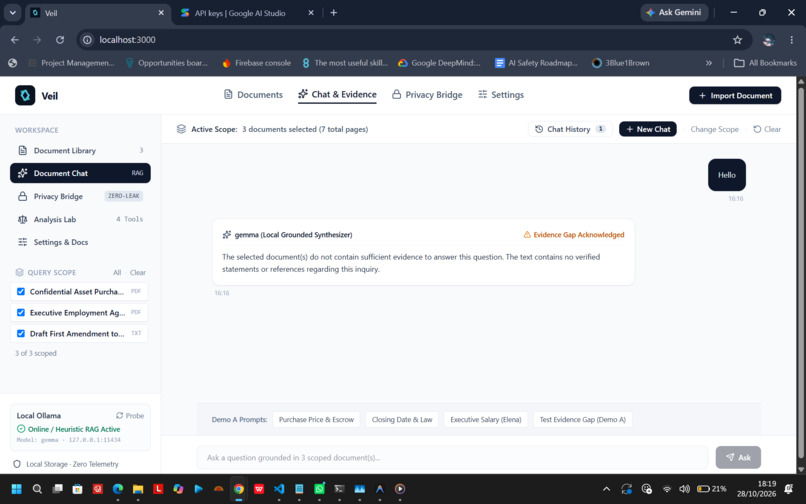Viewport: 806px width, 504px height.
Task: Uncheck Confidential Asset Purchase document
Action: [x=21, y=292]
